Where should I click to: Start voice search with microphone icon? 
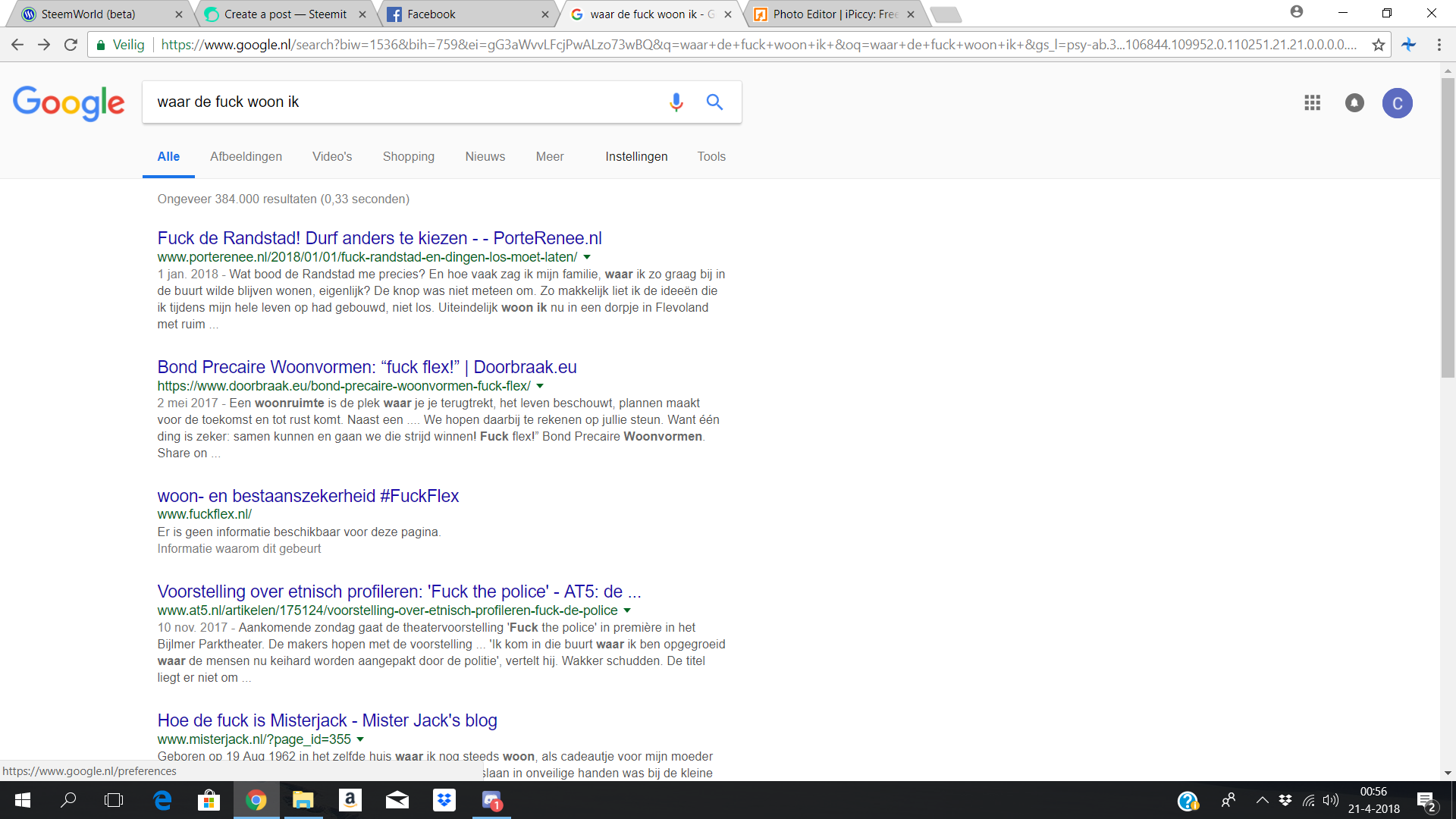pos(676,102)
